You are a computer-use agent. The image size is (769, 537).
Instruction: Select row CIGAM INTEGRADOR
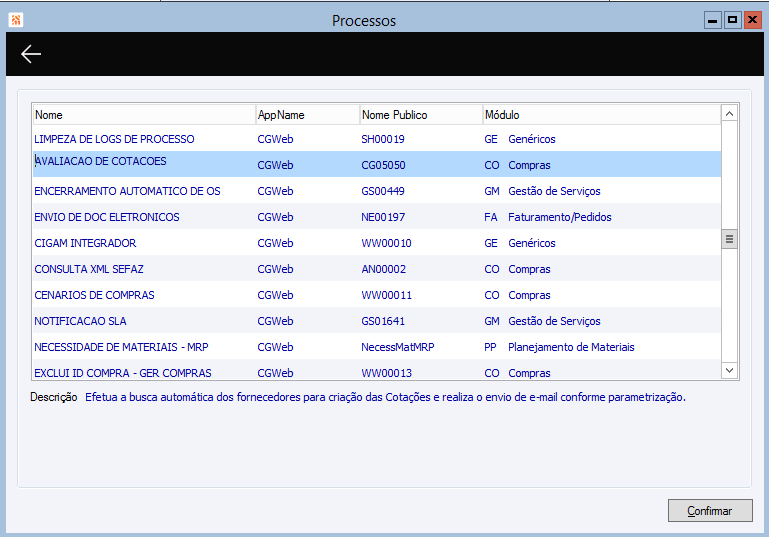(377, 243)
